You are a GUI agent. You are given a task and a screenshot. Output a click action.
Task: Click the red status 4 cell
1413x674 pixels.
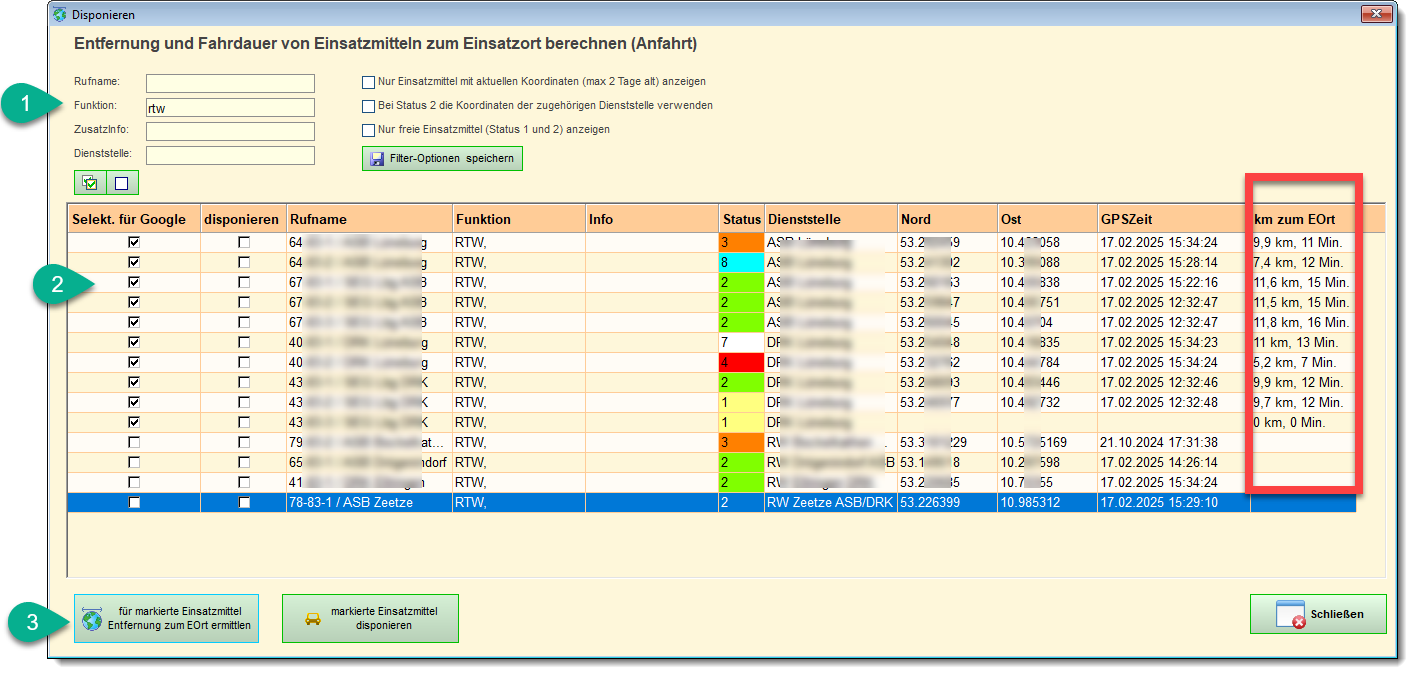coord(741,362)
